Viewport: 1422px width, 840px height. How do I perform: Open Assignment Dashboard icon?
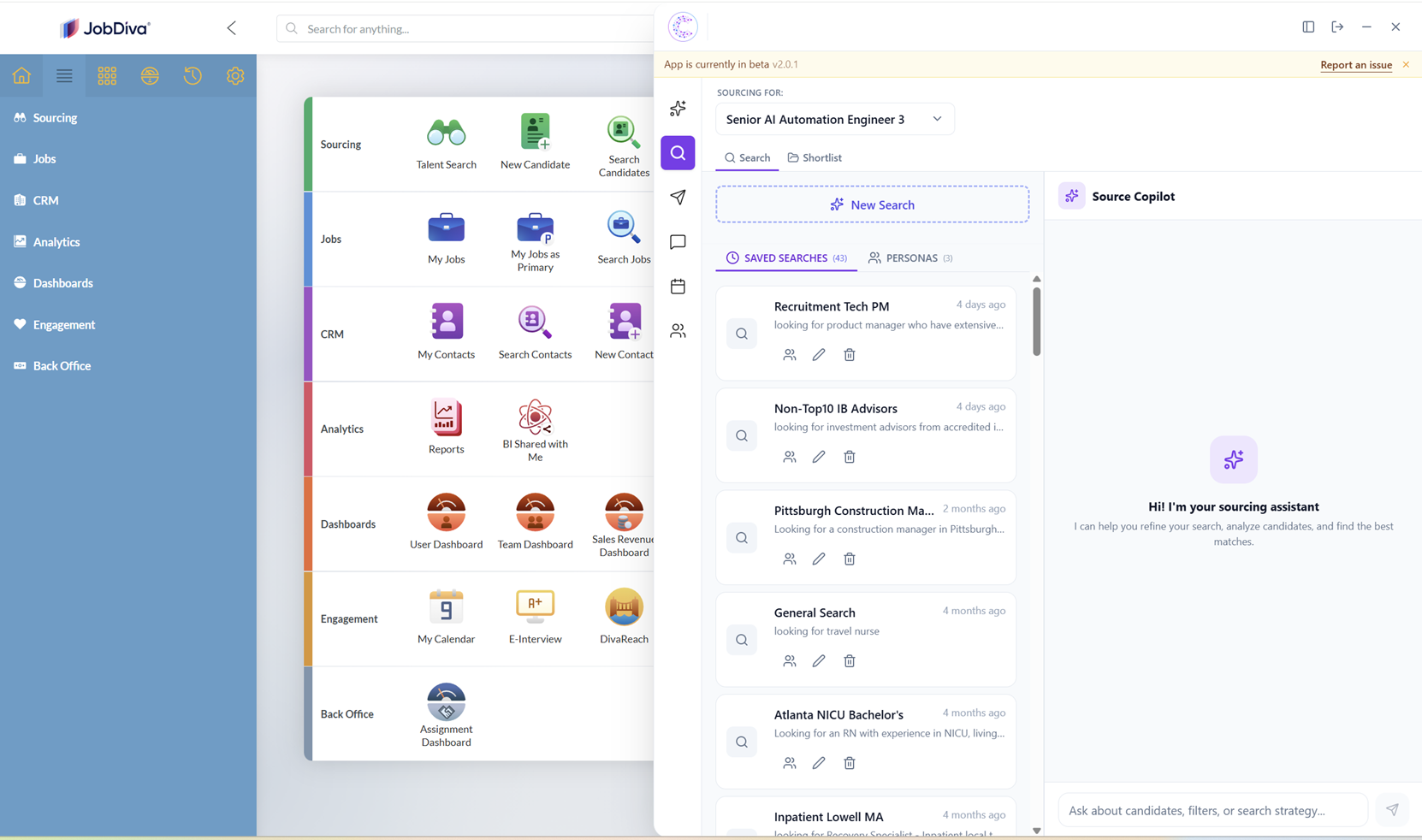click(446, 702)
